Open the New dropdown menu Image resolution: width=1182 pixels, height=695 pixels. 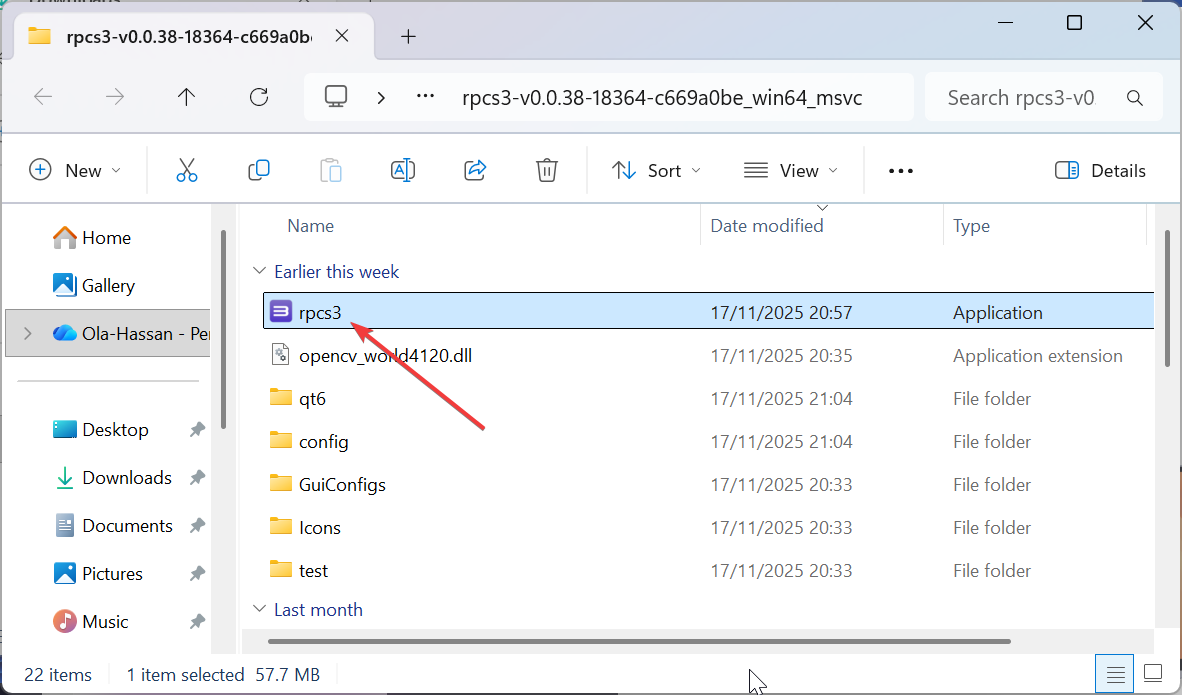(74, 170)
